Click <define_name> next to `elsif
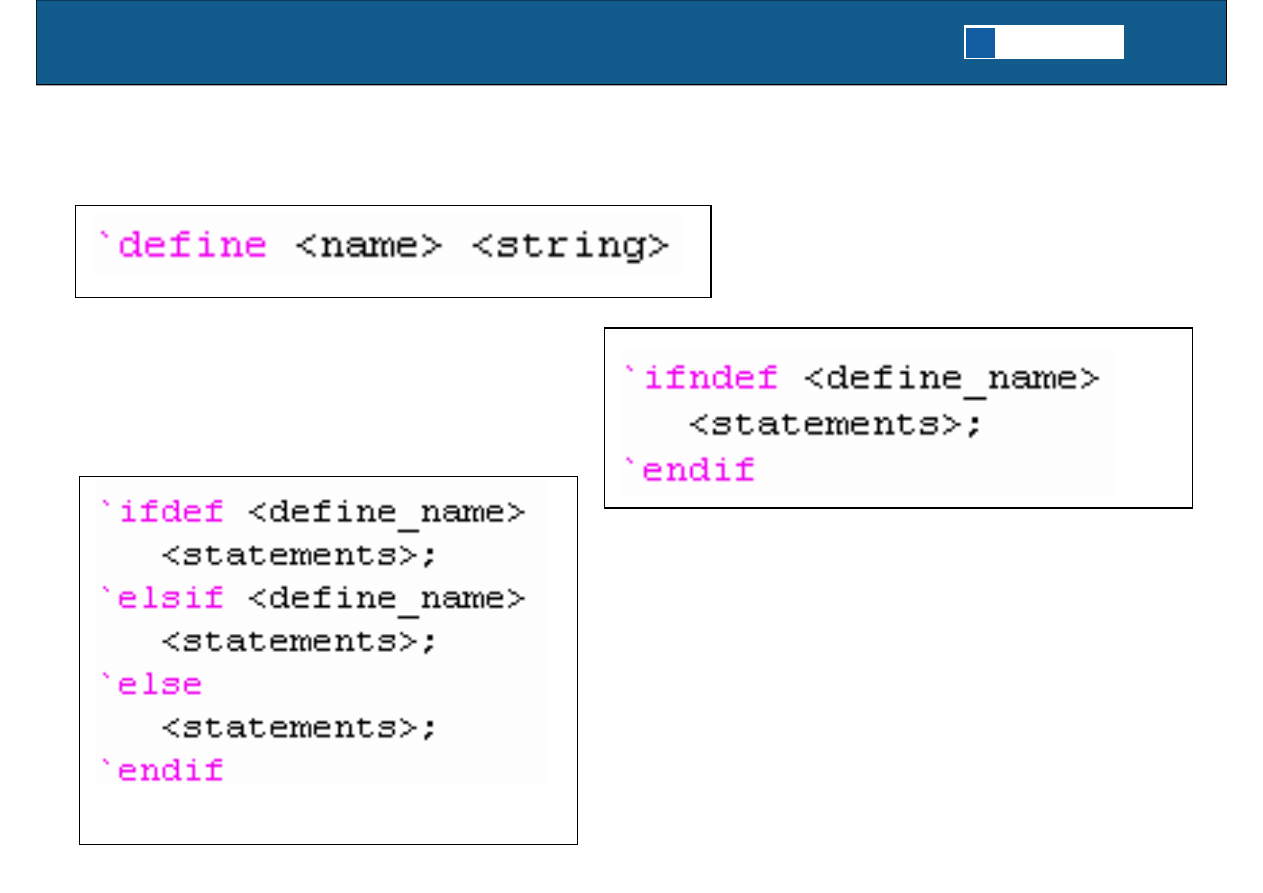The width and height of the screenshot is (1263, 893). (386, 598)
